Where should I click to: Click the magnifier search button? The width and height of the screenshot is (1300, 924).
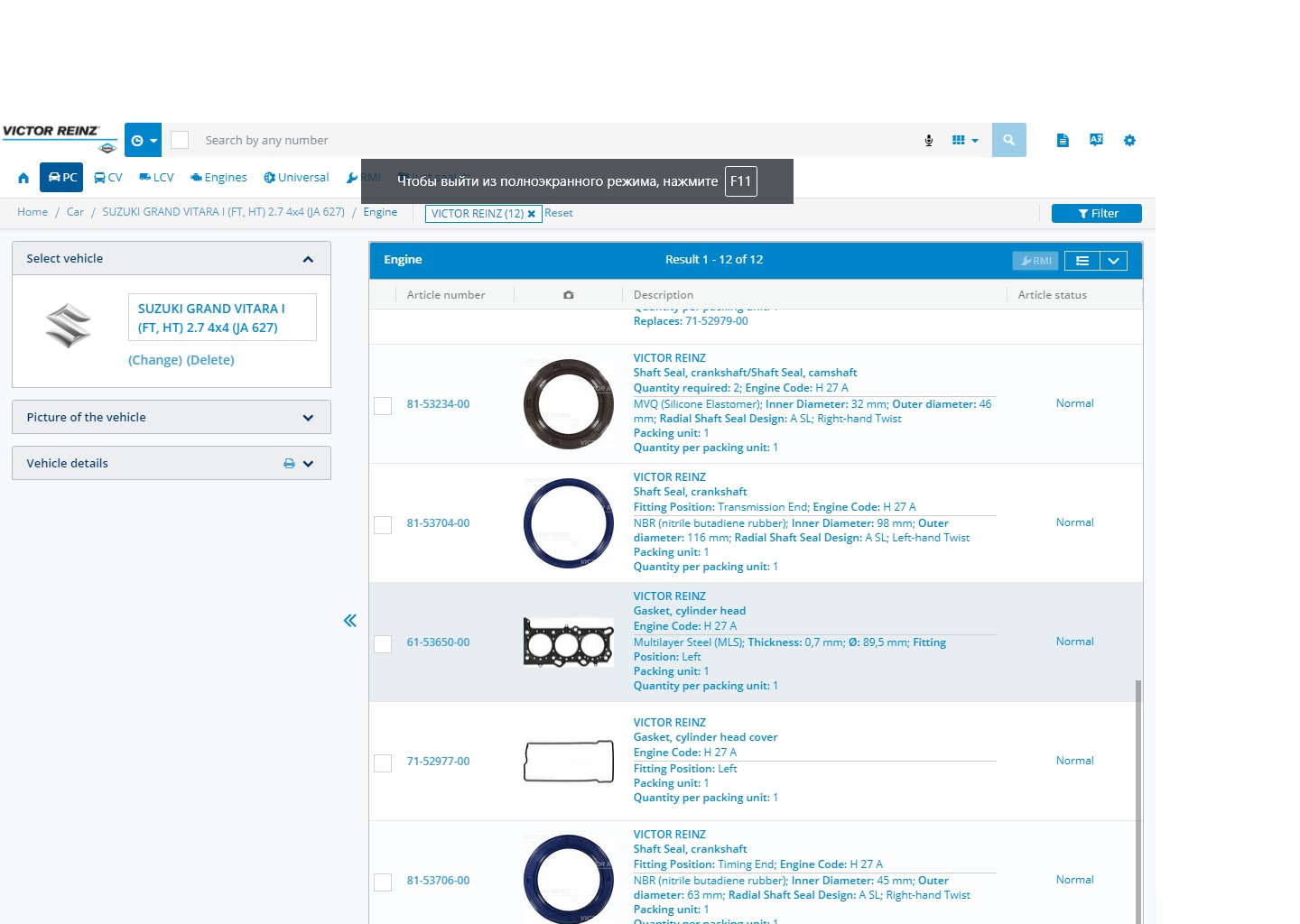(1008, 140)
